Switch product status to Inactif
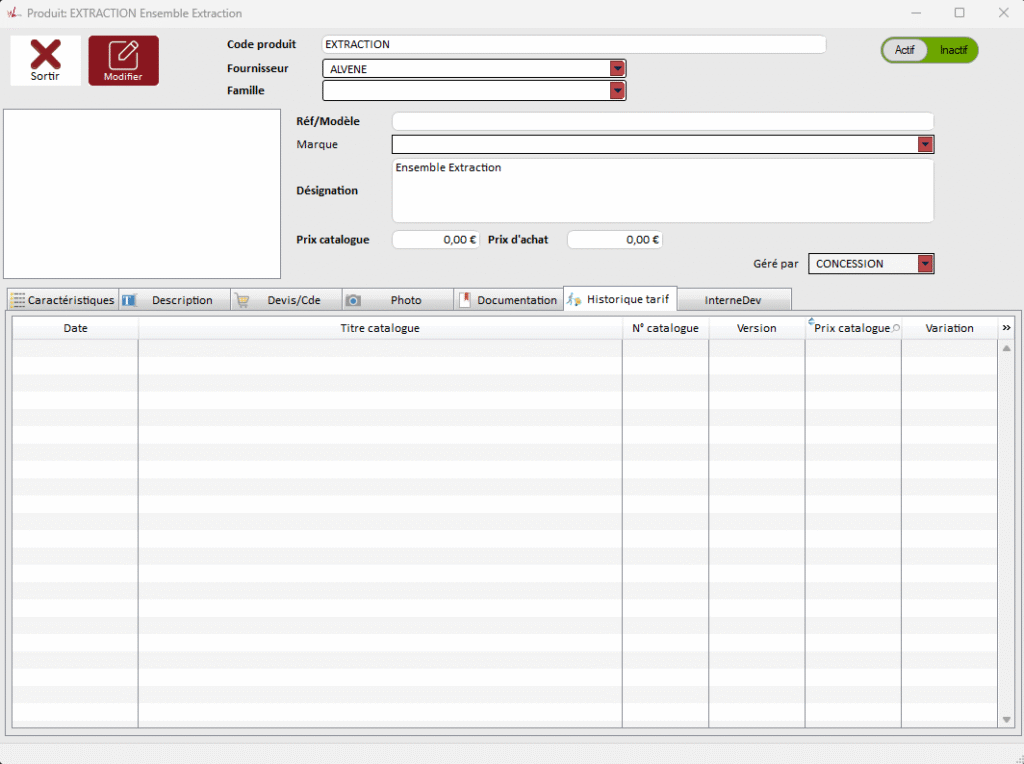Image resolution: width=1024 pixels, height=764 pixels. tap(953, 50)
